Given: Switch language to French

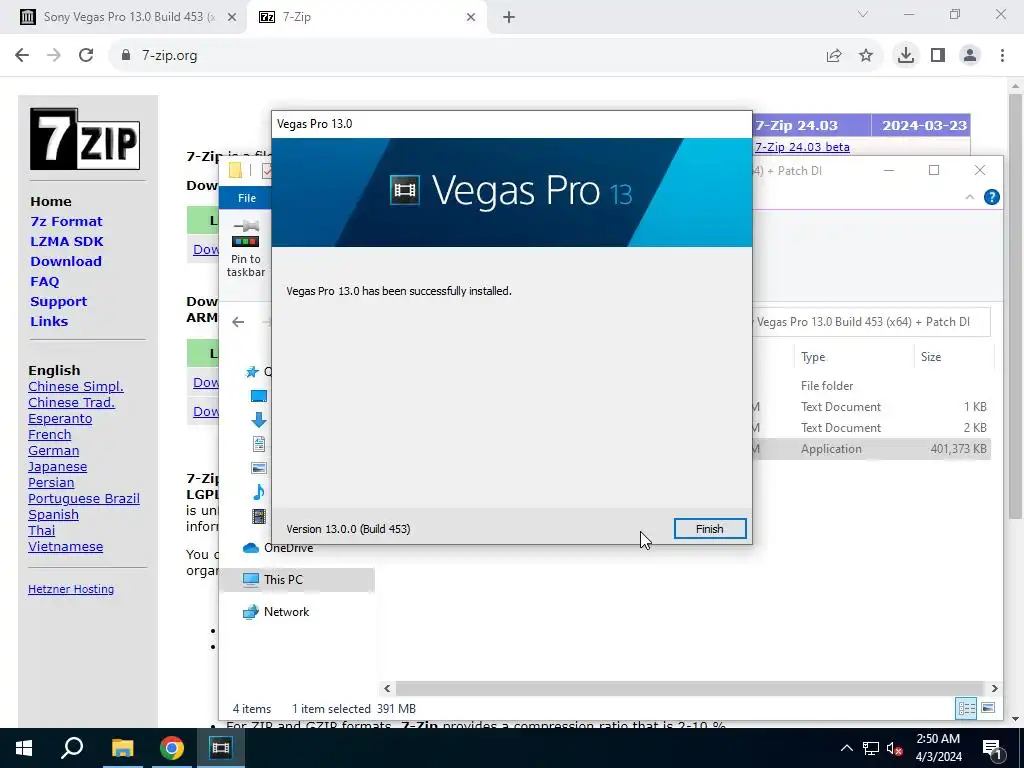Looking at the screenshot, I should click(50, 434).
